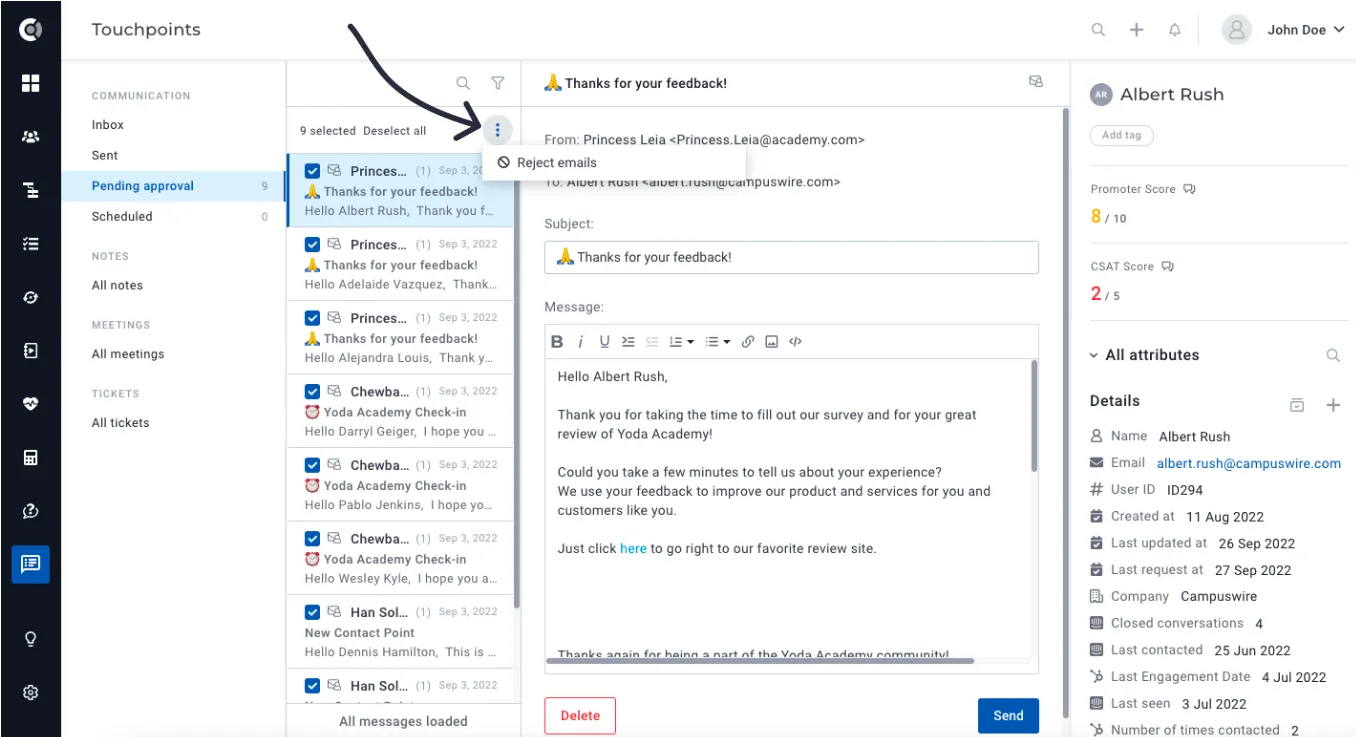Open All notes
This screenshot has width=1356, height=737.
117,285
